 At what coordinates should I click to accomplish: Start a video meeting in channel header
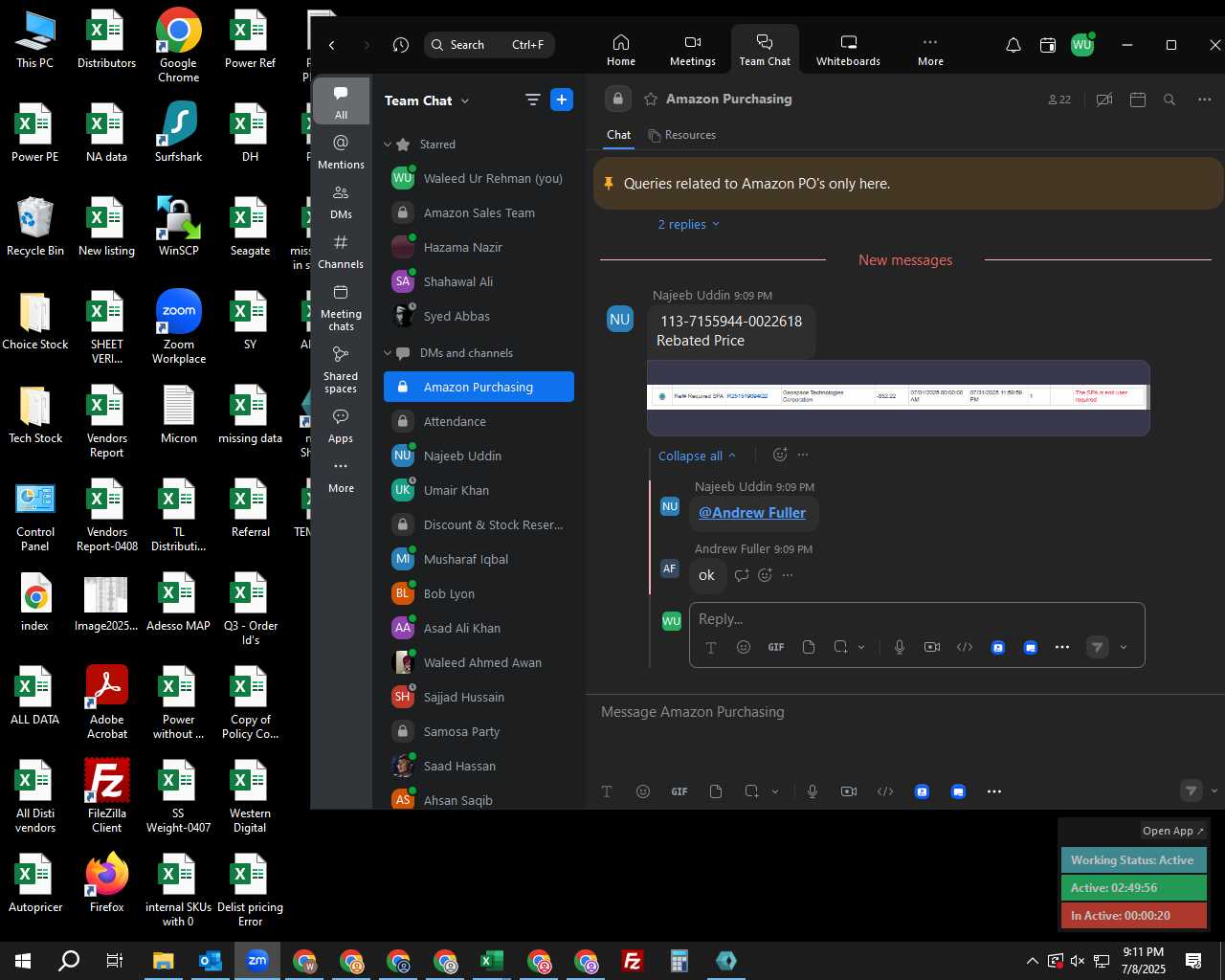[1104, 100]
